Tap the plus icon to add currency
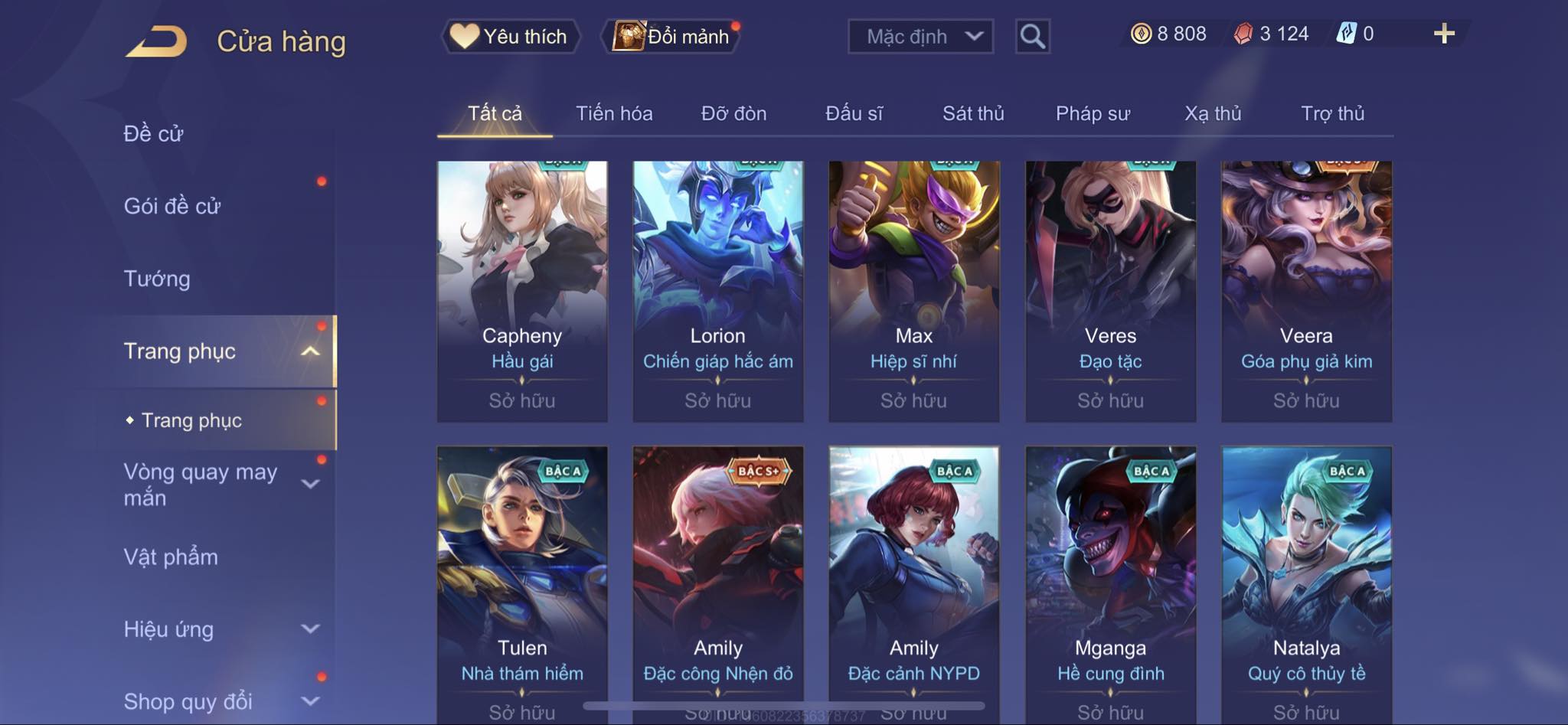Screen dimensions: 1568x725 click(x=1444, y=34)
